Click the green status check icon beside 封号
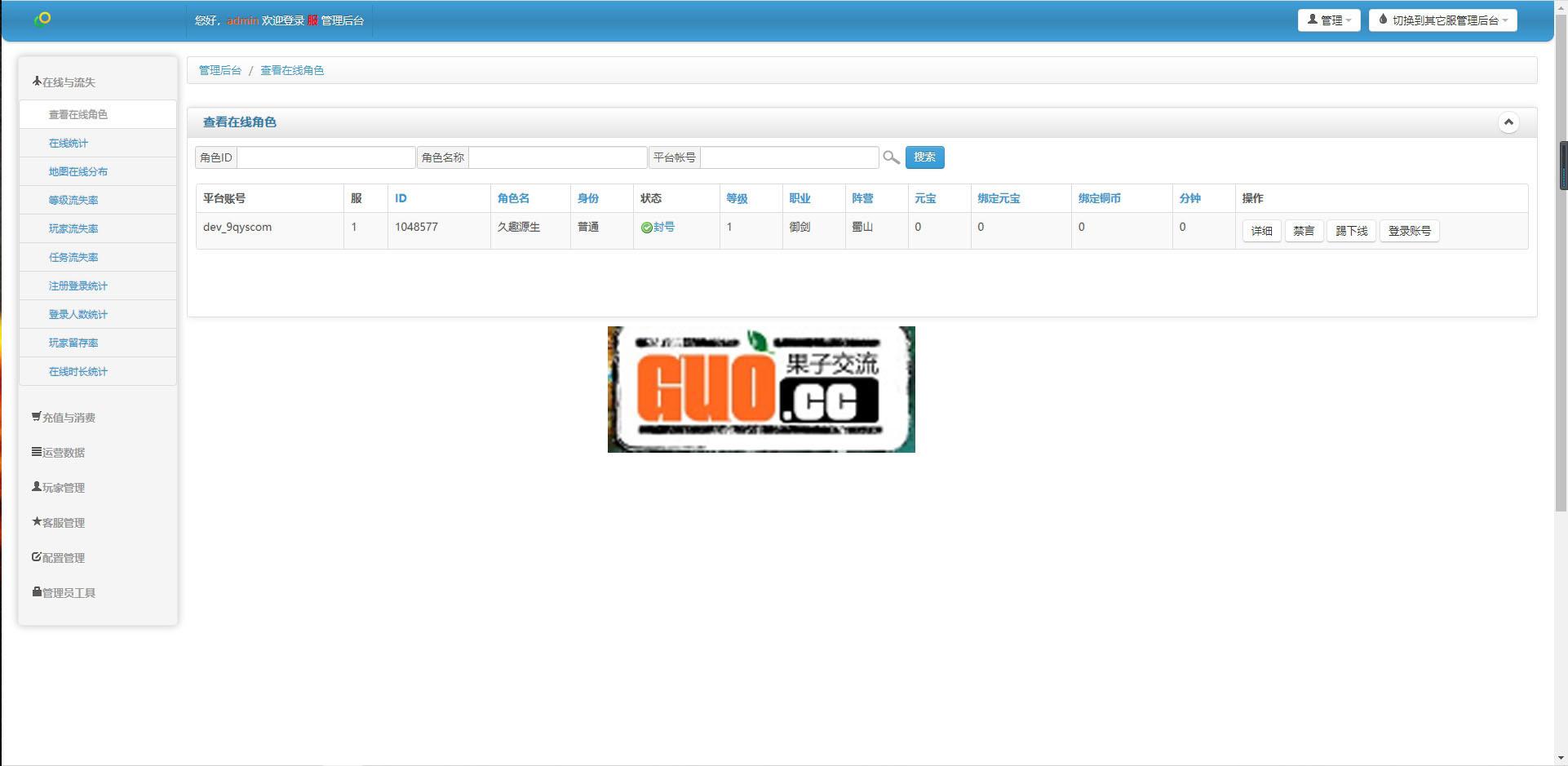 pyautogui.click(x=646, y=228)
